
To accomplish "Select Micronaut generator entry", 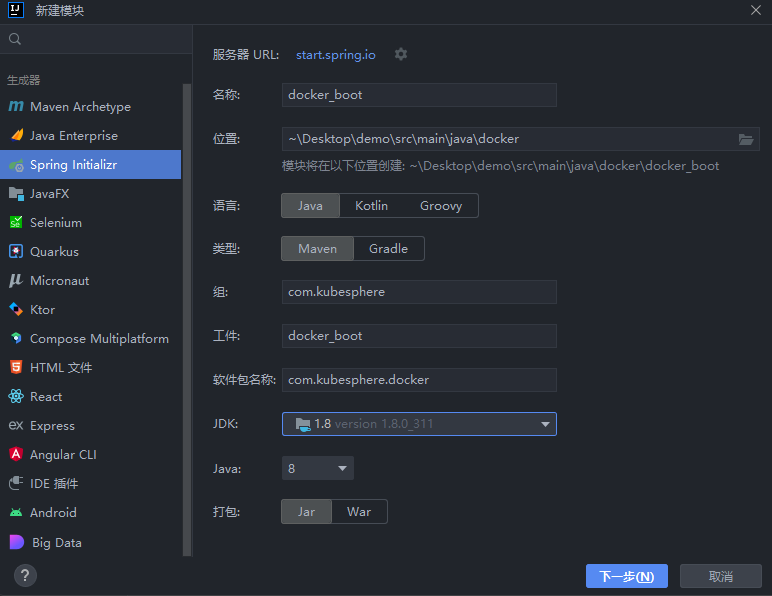I will click(x=91, y=281).
